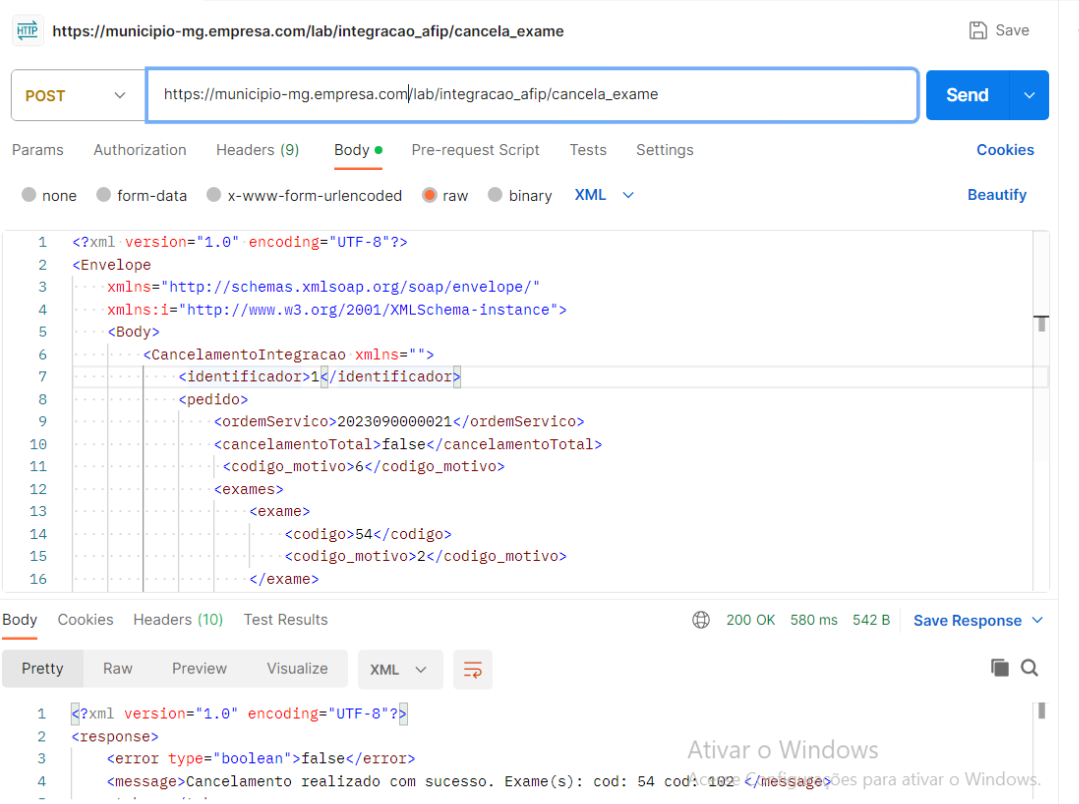Click the HTTP request type icon
The image size is (1079, 804).
coord(27,31)
